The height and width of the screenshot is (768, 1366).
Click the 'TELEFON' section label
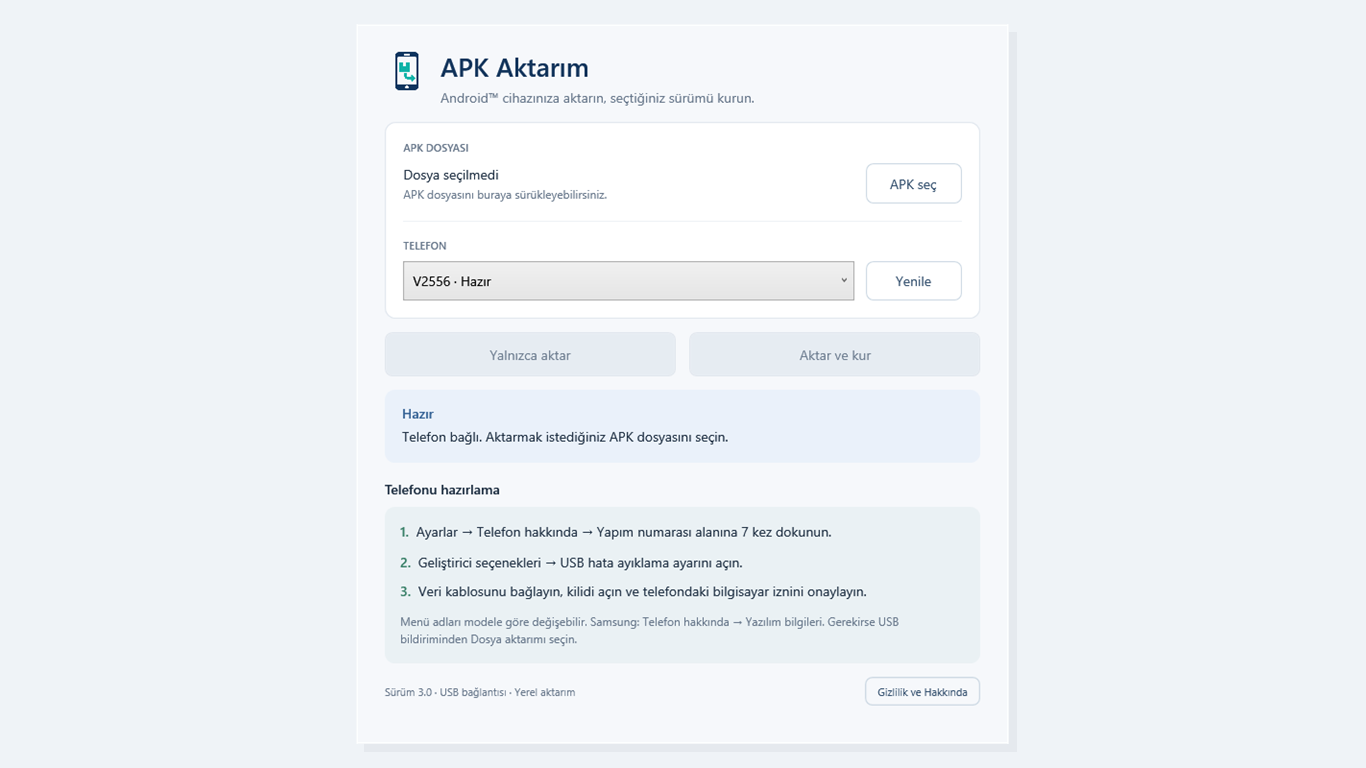(x=425, y=246)
